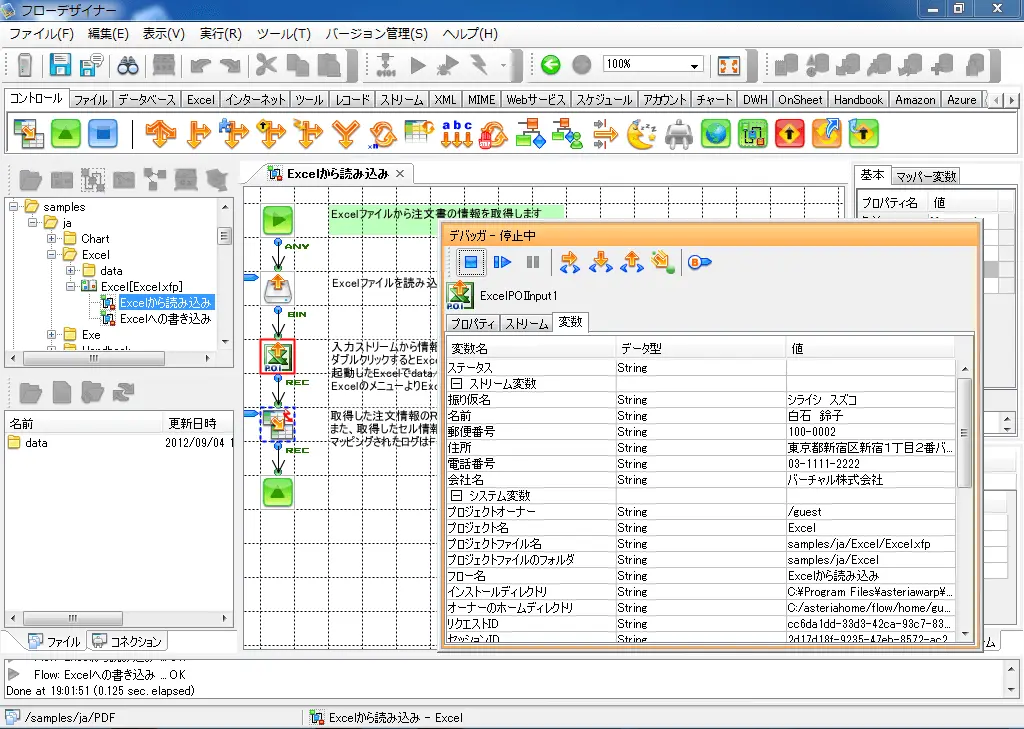Switch to the OnSheet palette tab

pyautogui.click(x=800, y=100)
